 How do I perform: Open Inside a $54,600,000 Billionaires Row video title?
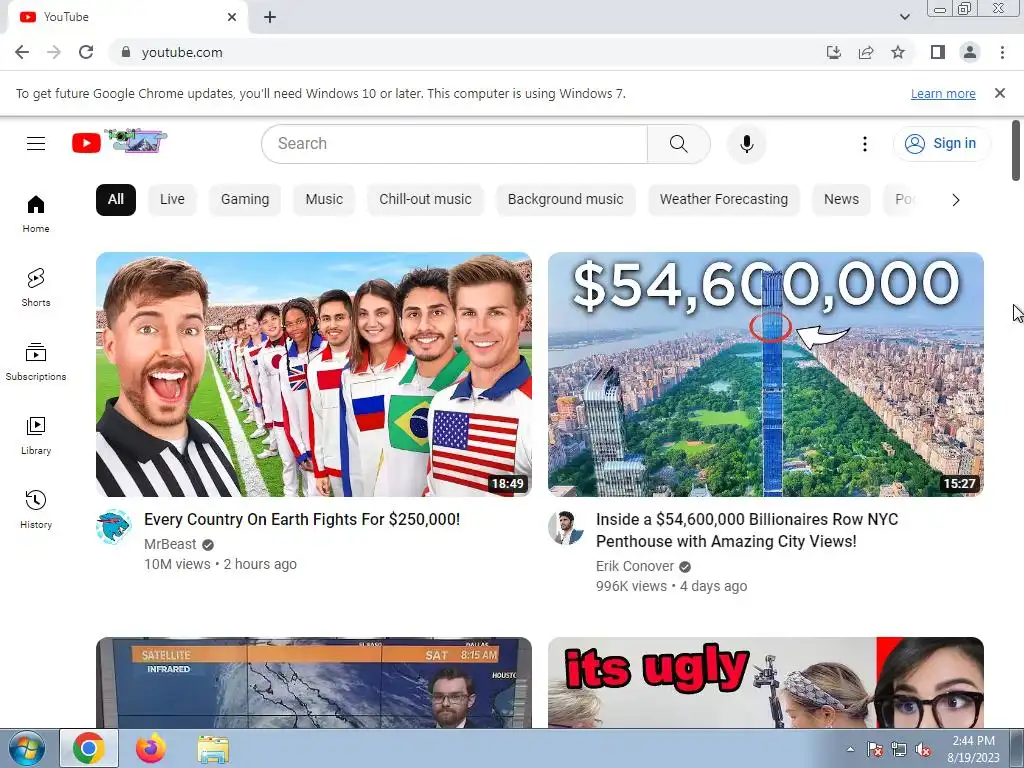(x=747, y=530)
